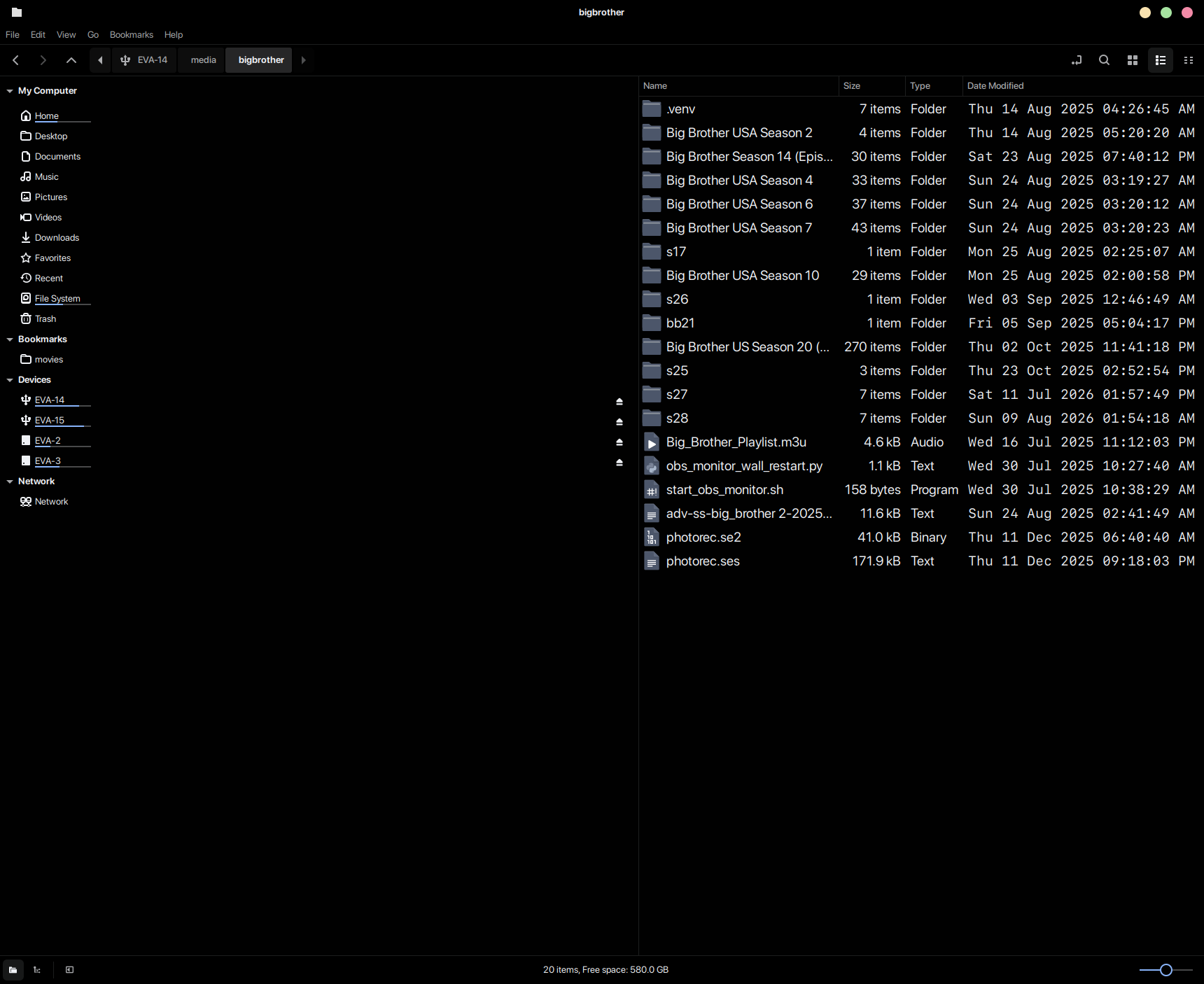This screenshot has height=984, width=1204.
Task: Open the Edit menu
Action: coord(38,34)
